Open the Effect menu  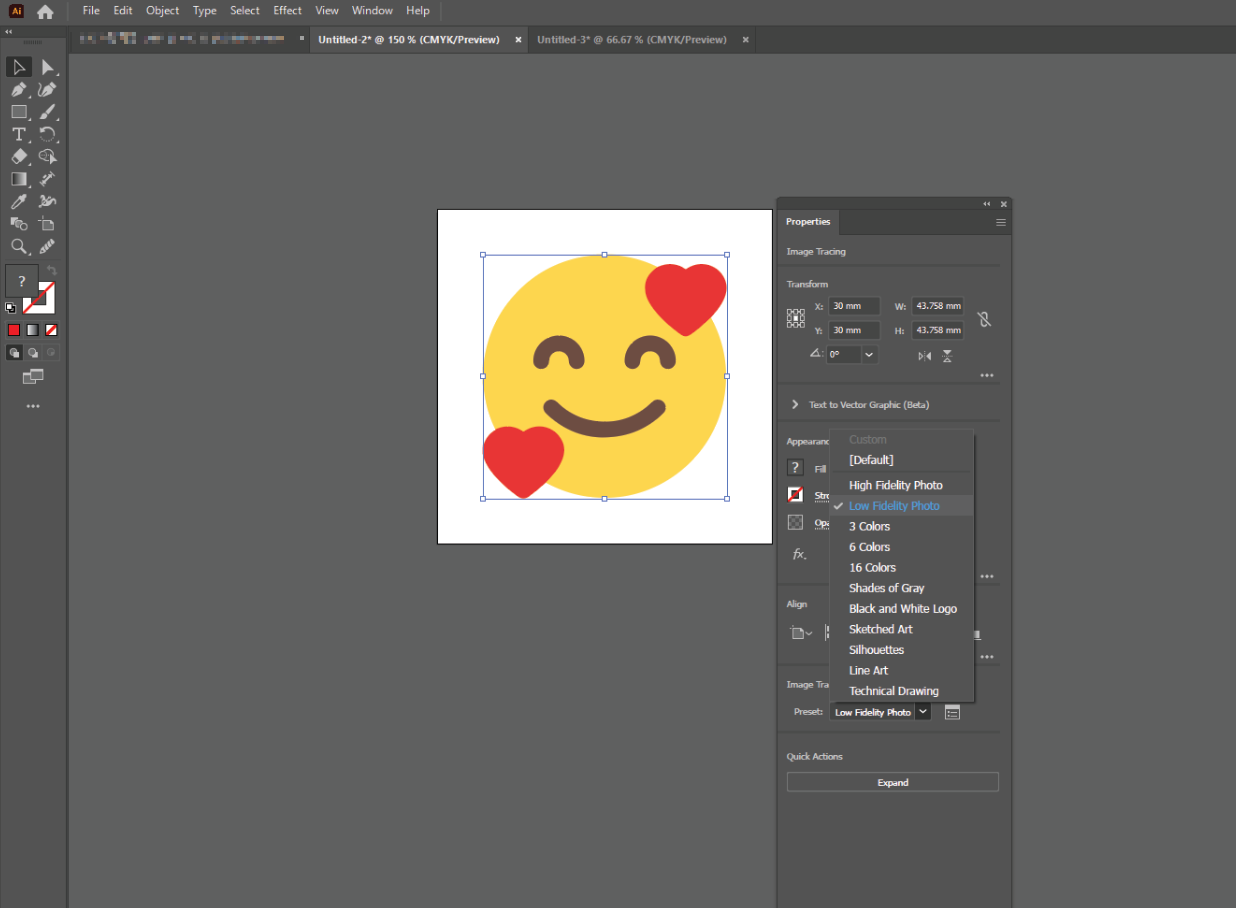pyautogui.click(x=287, y=11)
